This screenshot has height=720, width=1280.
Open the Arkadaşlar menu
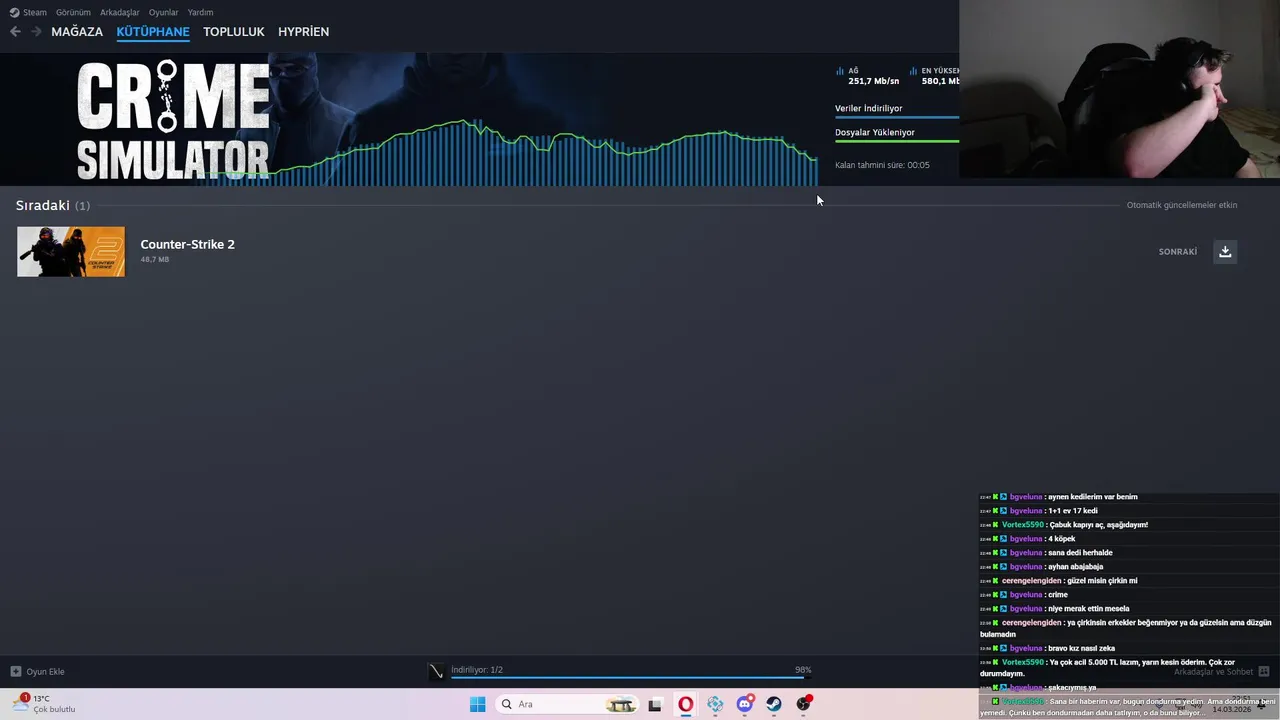(x=120, y=12)
